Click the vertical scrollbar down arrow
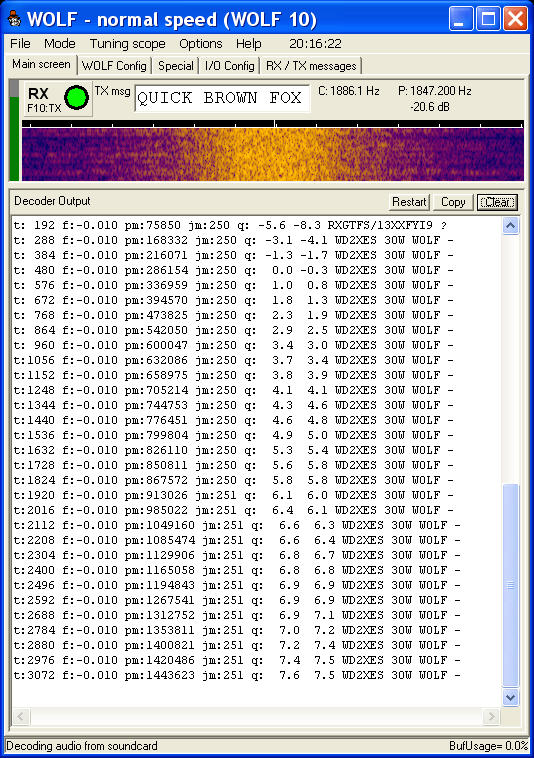This screenshot has width=534, height=758. pos(511,697)
